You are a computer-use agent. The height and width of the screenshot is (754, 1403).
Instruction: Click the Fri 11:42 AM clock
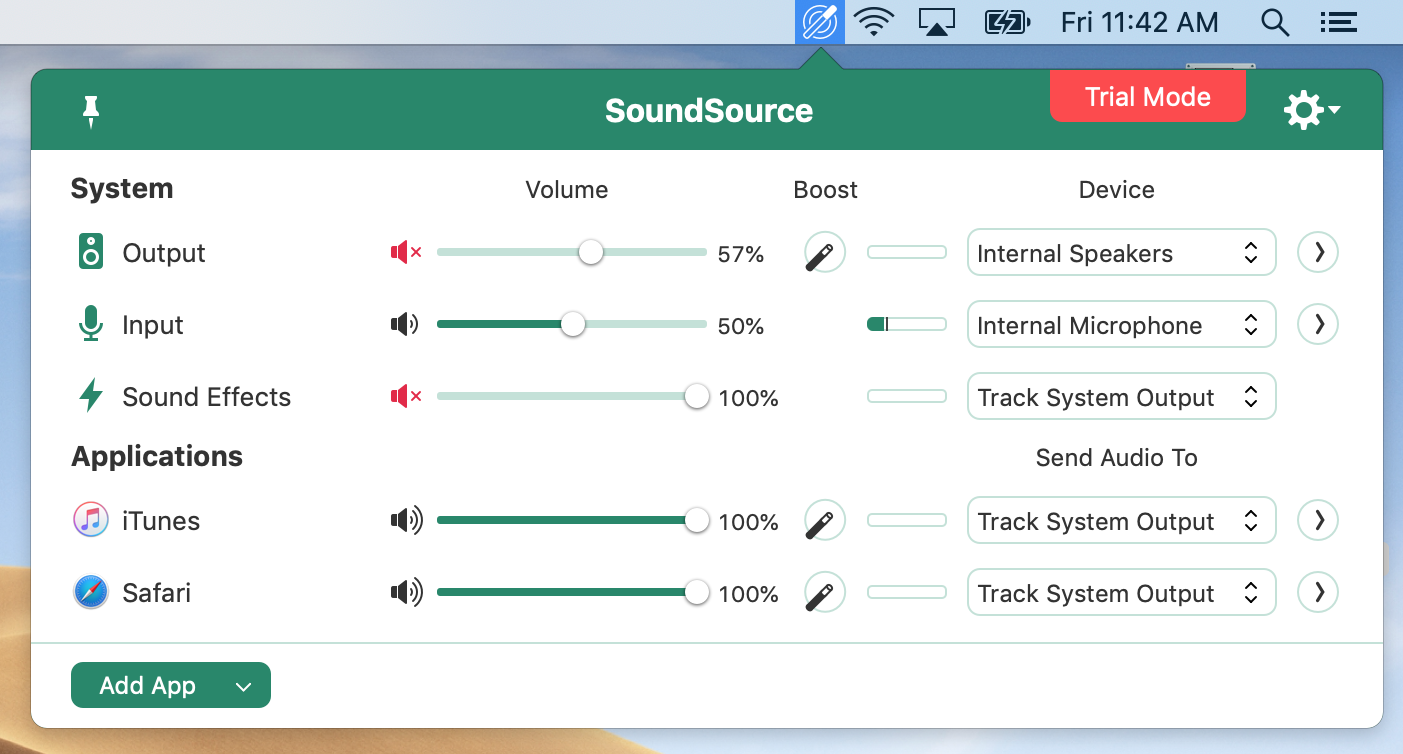(1140, 22)
